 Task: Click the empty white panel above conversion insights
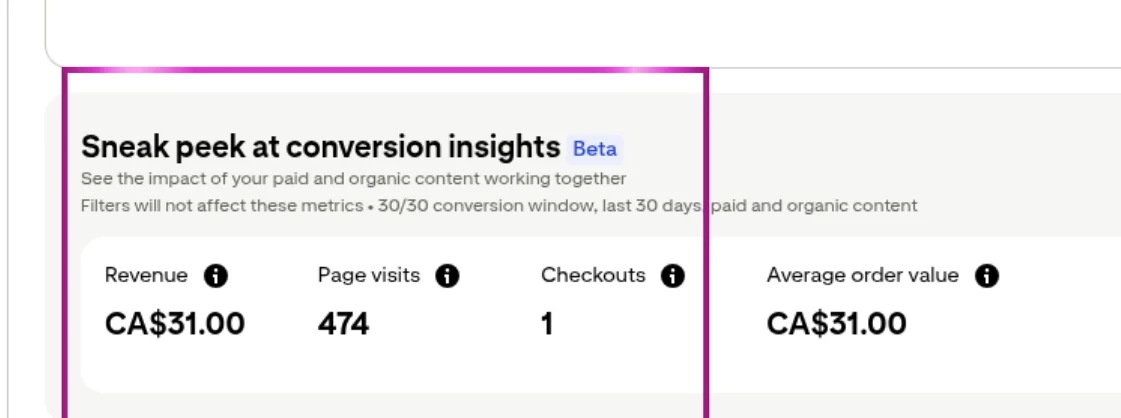pos(580,30)
